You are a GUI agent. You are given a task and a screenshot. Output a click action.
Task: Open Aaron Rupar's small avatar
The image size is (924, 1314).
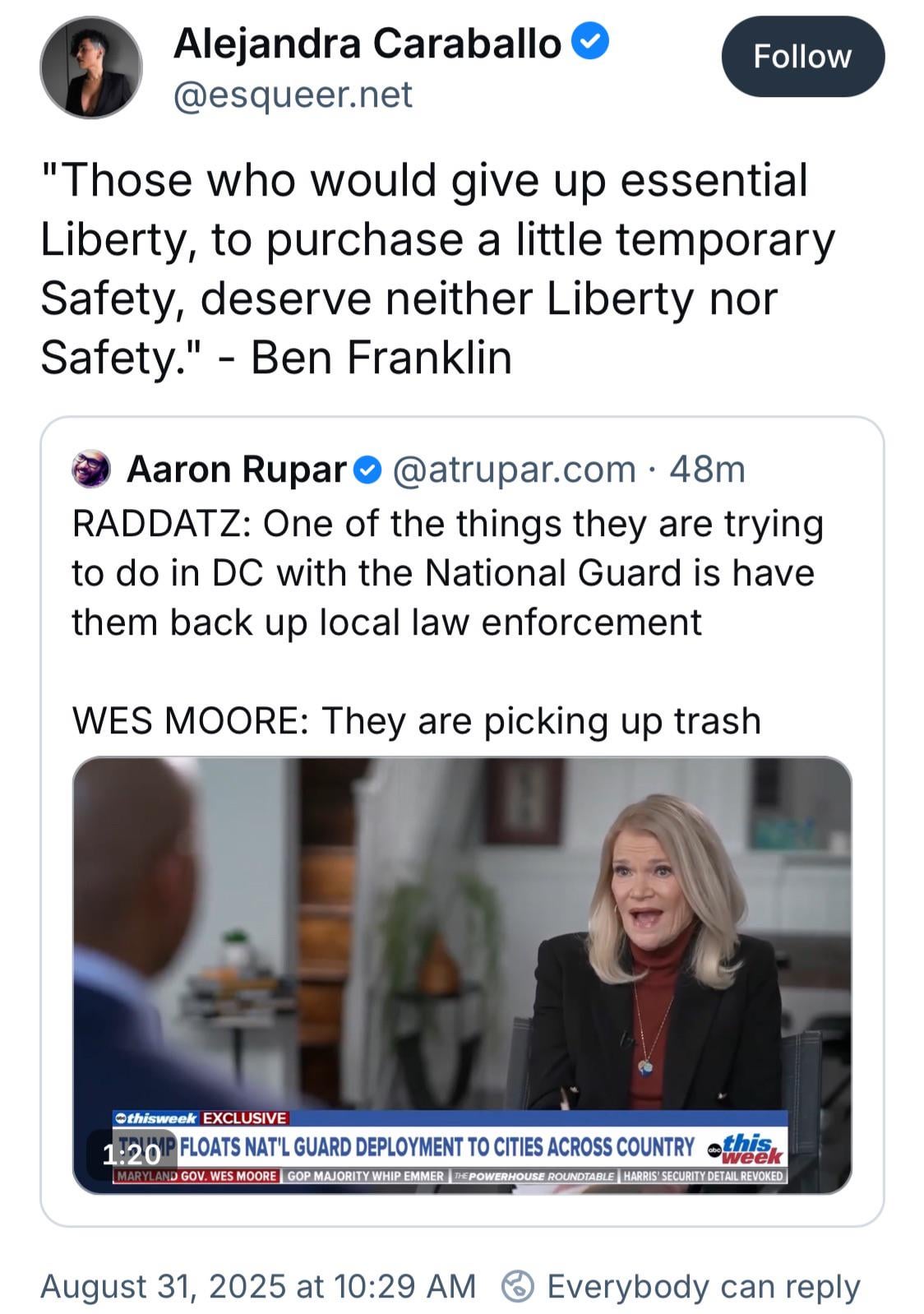[91, 470]
